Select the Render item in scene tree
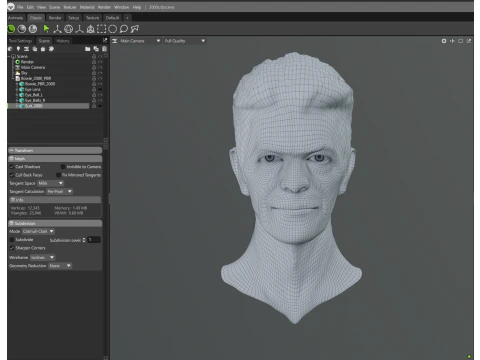480x360 pixels. (27, 62)
